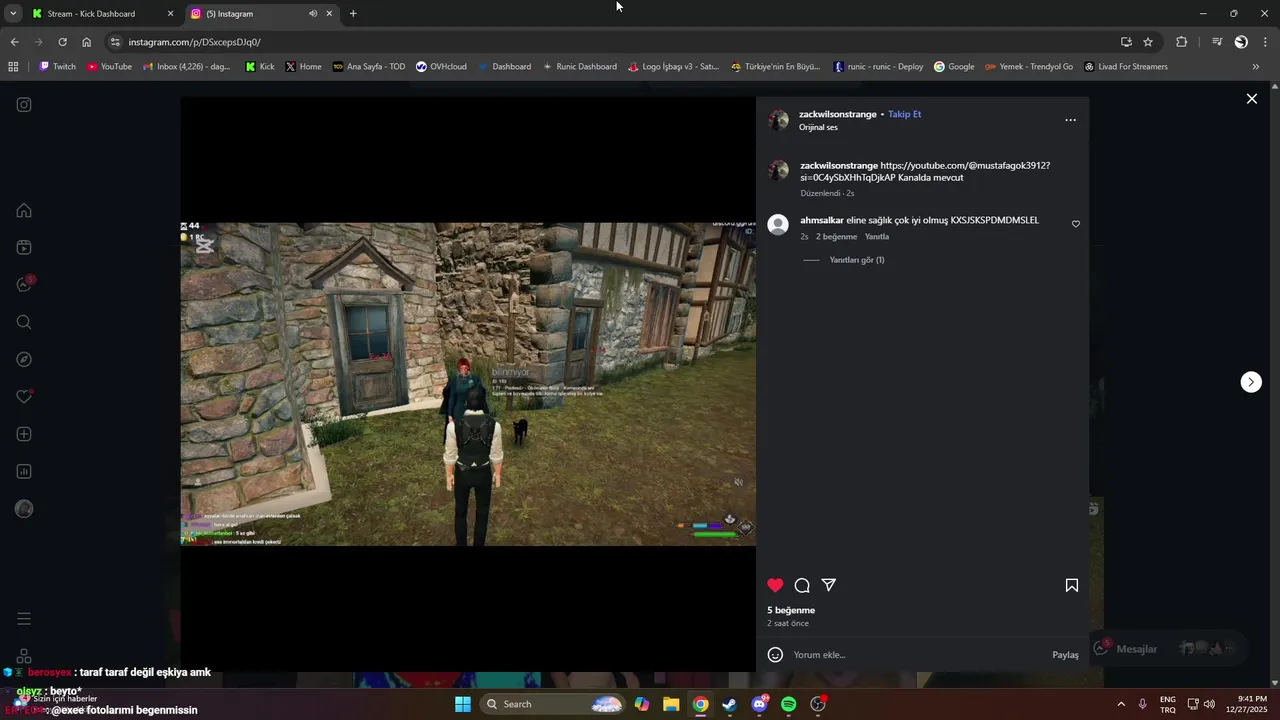1280x720 pixels.
Task: Expand replies with 'Yanıtları gör (1)'
Action: (x=857, y=260)
